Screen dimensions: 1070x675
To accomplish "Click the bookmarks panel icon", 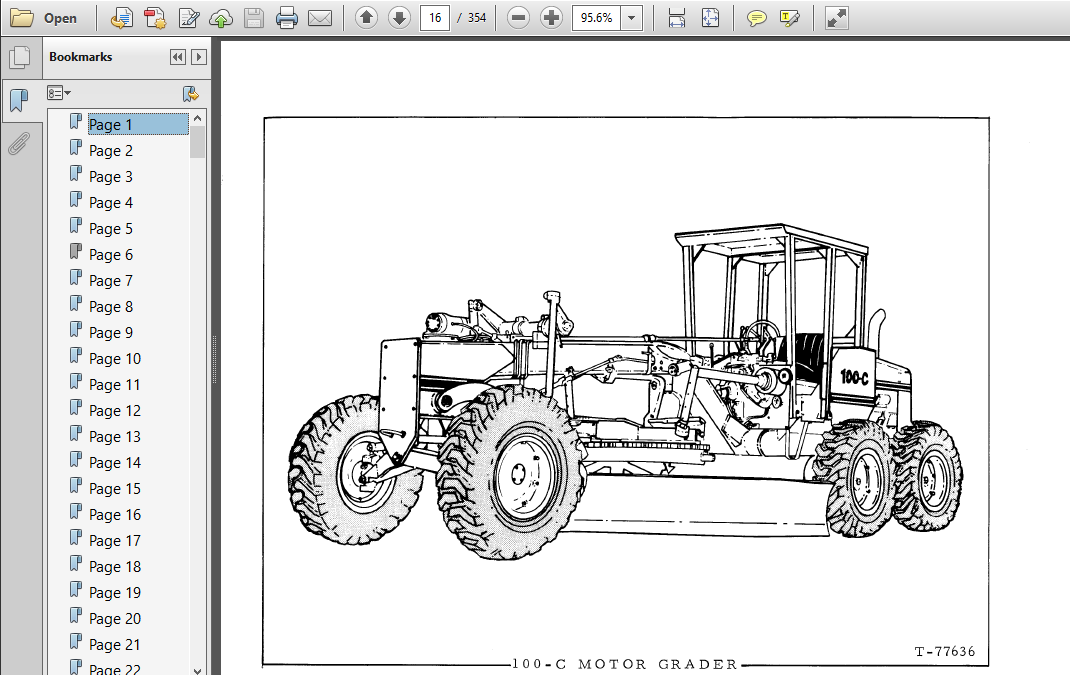I will pyautogui.click(x=20, y=100).
